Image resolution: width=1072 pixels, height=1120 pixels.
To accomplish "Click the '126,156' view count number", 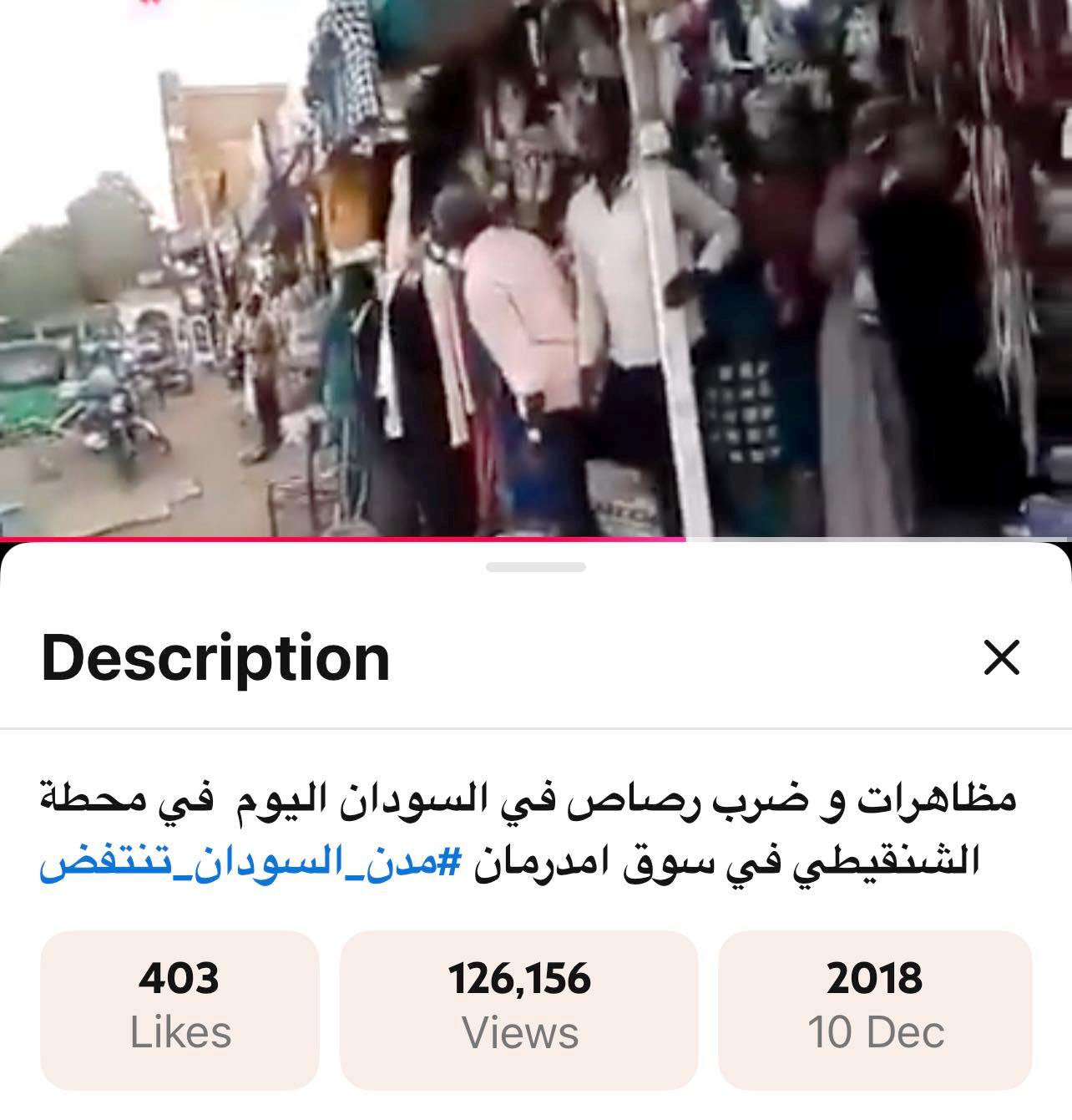I will click(x=520, y=979).
